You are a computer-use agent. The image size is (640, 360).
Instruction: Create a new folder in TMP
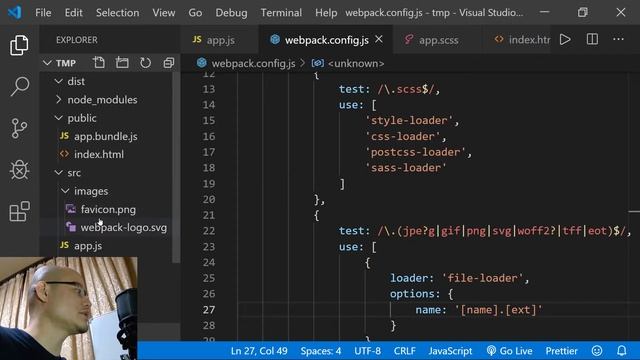point(122,63)
